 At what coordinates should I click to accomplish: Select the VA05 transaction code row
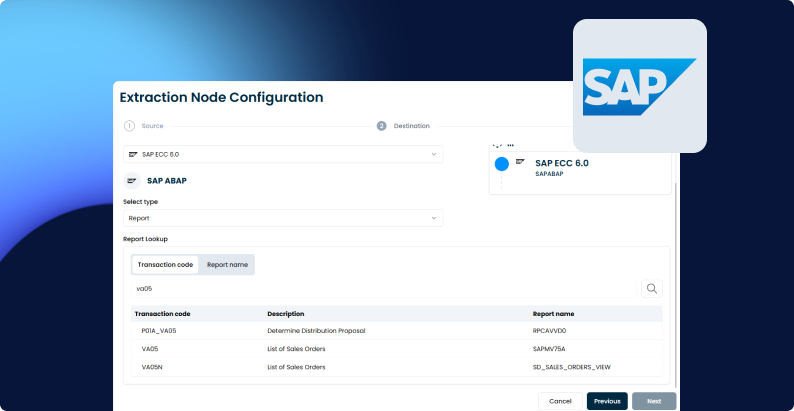[396, 349]
